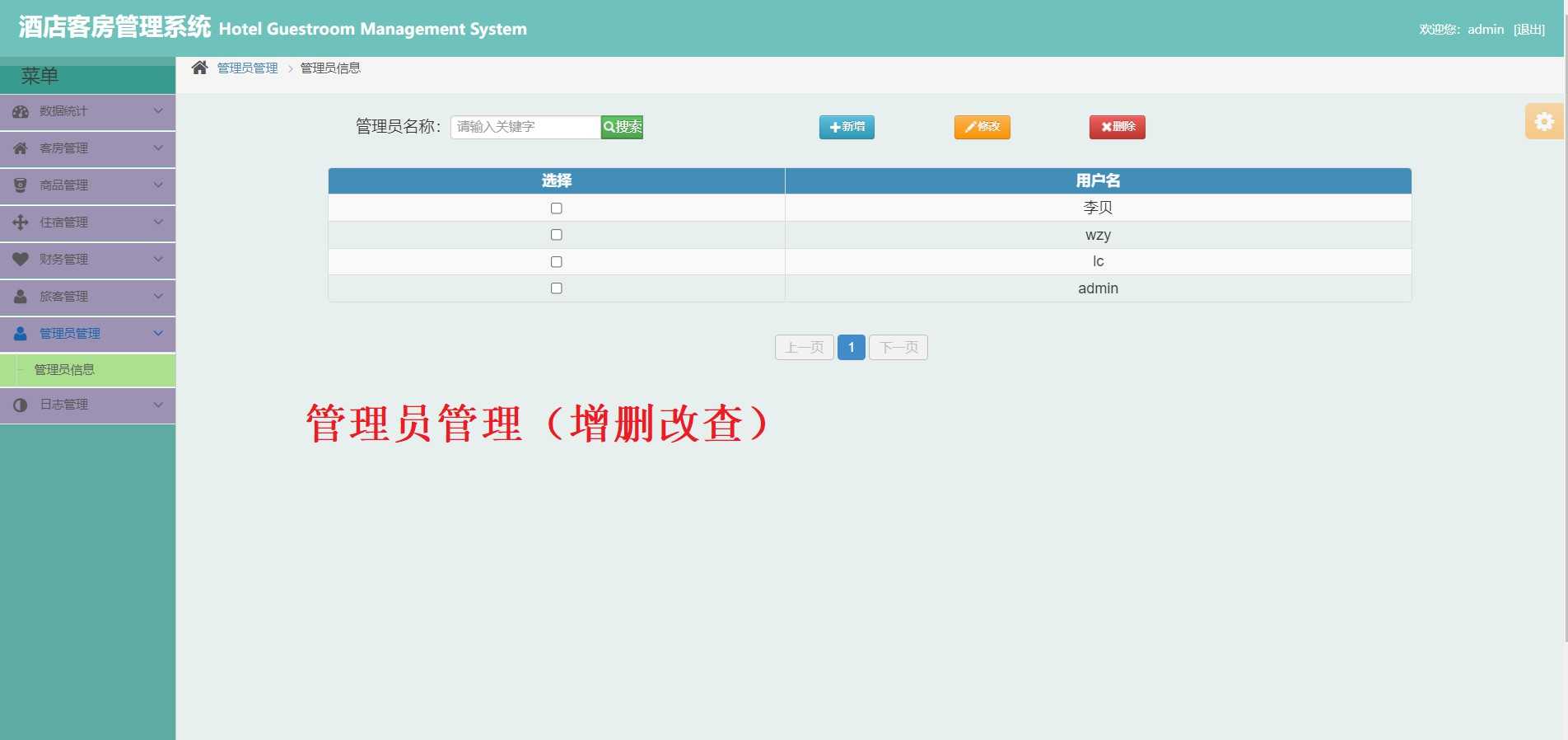1568x740 pixels.
Task: Open the 住宿管理 menu item
Action: click(87, 222)
